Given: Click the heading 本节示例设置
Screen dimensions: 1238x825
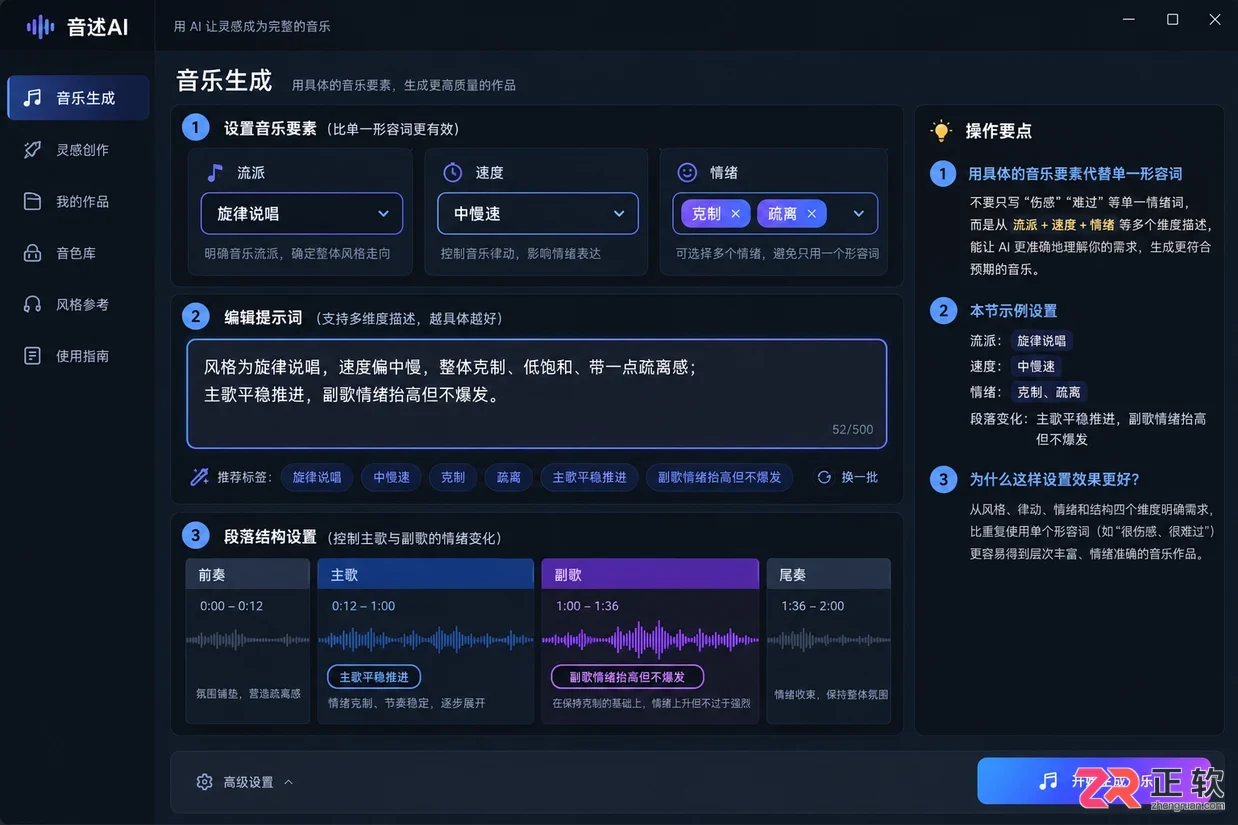Looking at the screenshot, I should tap(1013, 311).
